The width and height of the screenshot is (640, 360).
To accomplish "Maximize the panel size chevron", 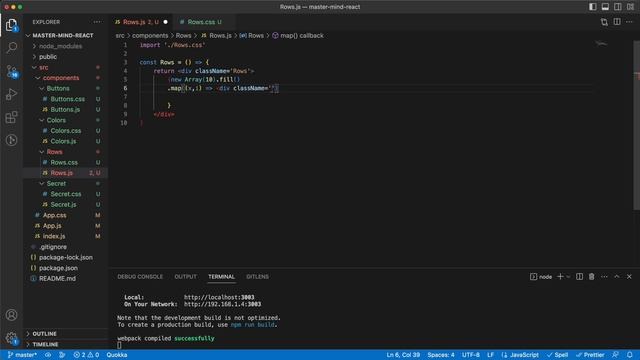I will [x=617, y=277].
